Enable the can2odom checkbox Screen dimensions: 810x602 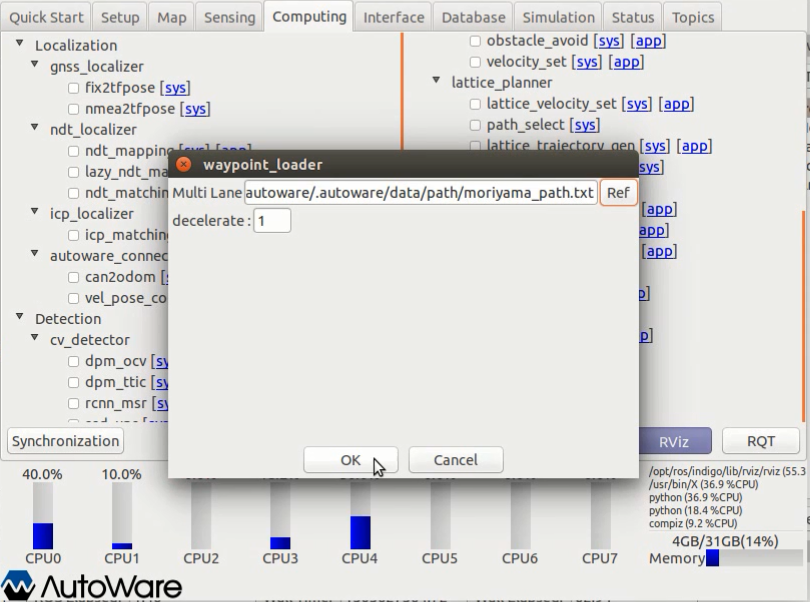tap(73, 277)
